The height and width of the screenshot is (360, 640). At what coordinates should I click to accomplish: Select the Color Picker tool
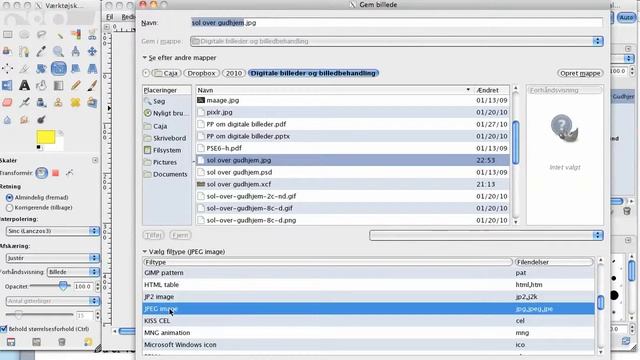[x=41, y=51]
